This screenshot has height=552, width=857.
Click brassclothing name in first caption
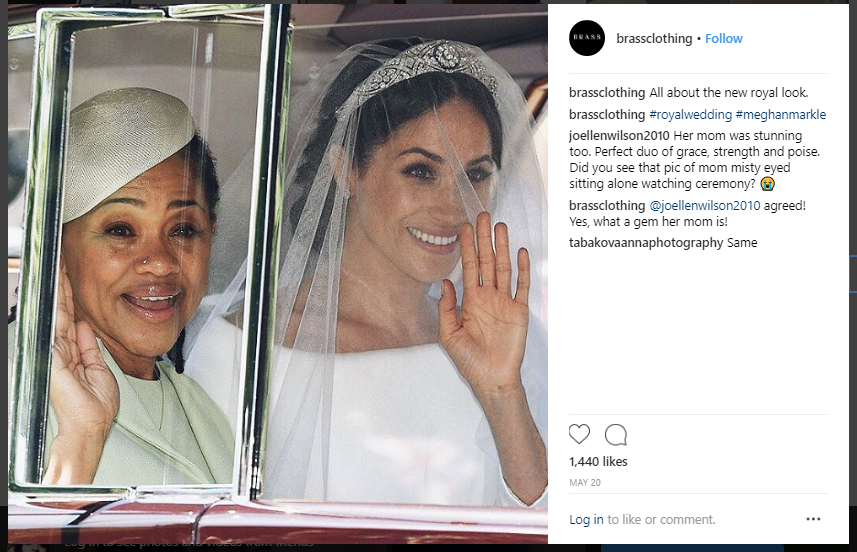[x=607, y=93]
